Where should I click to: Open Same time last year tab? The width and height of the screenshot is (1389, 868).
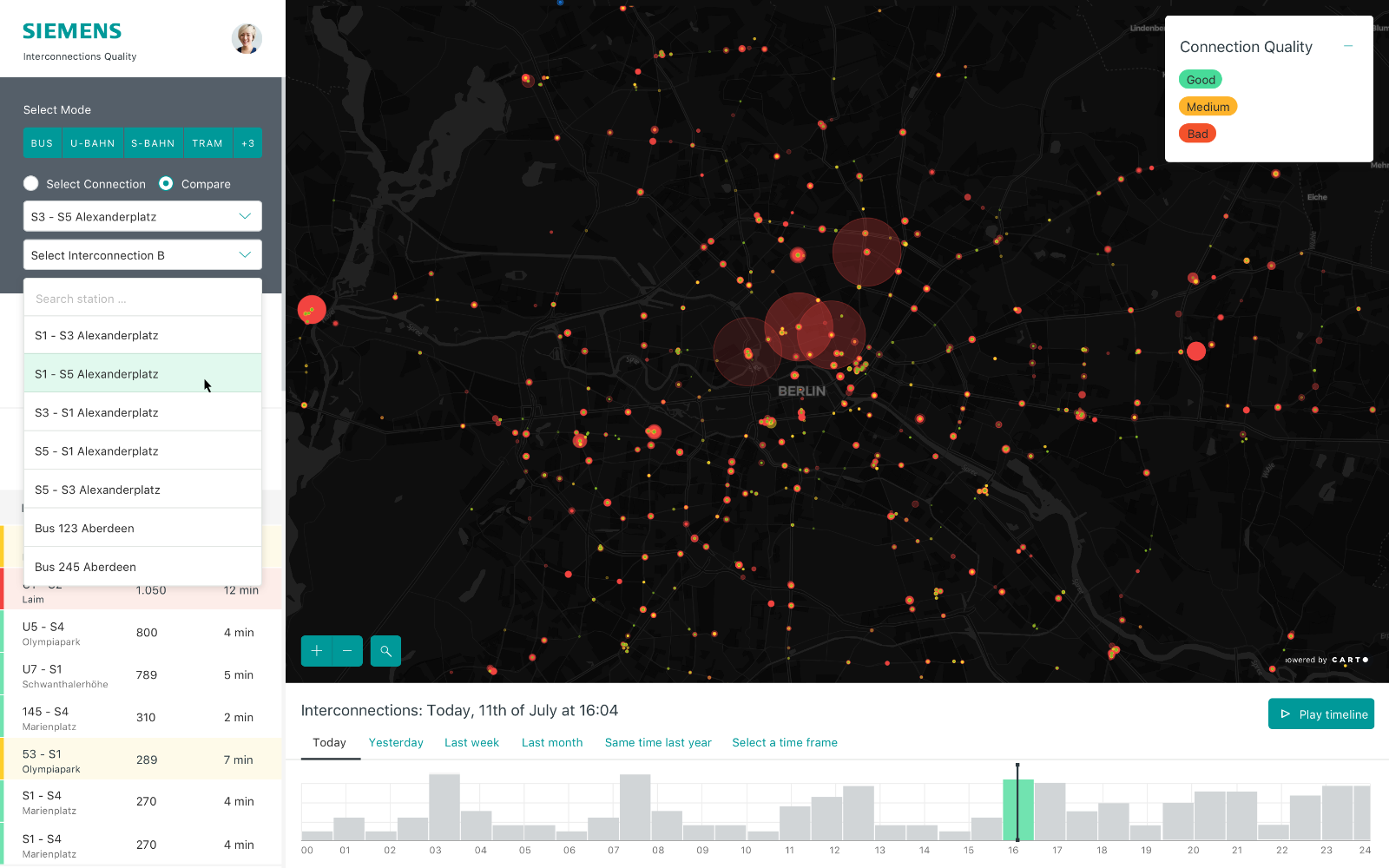[658, 743]
